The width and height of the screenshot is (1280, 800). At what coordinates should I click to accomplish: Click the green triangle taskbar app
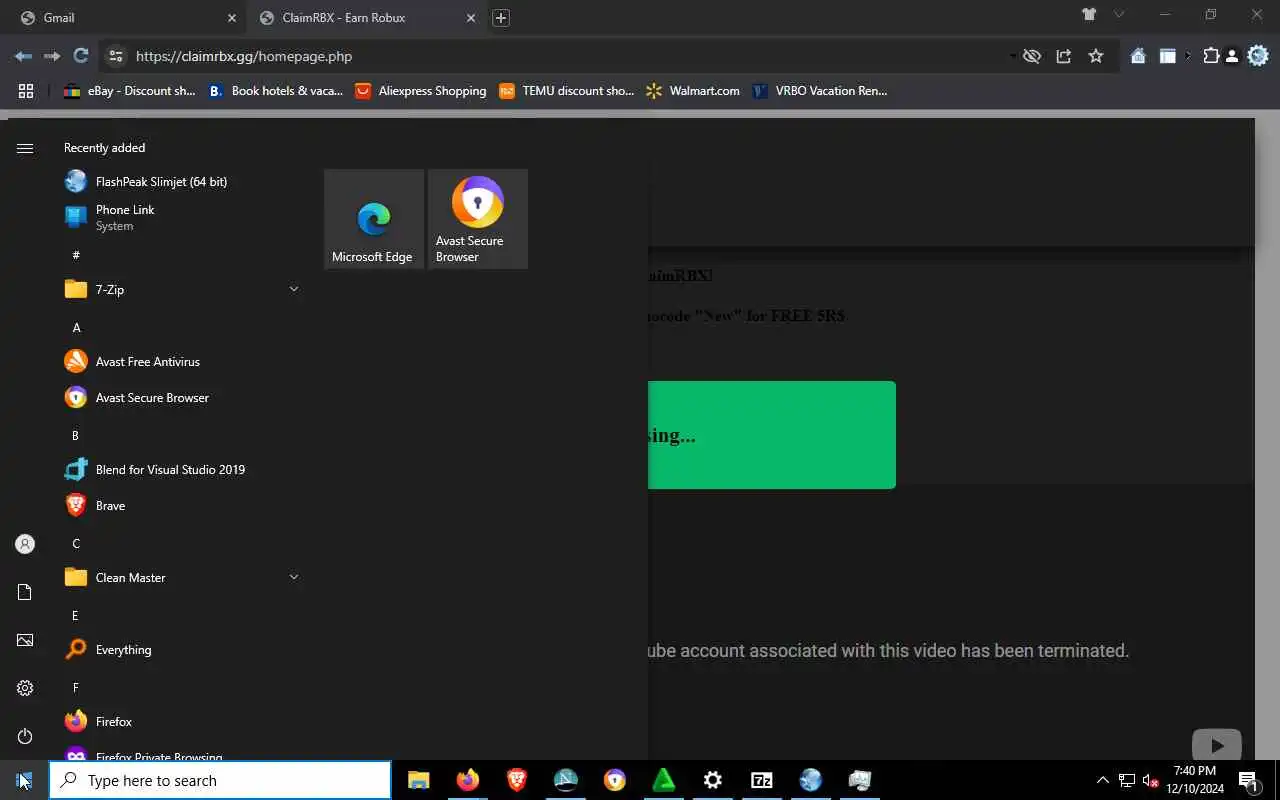point(663,780)
